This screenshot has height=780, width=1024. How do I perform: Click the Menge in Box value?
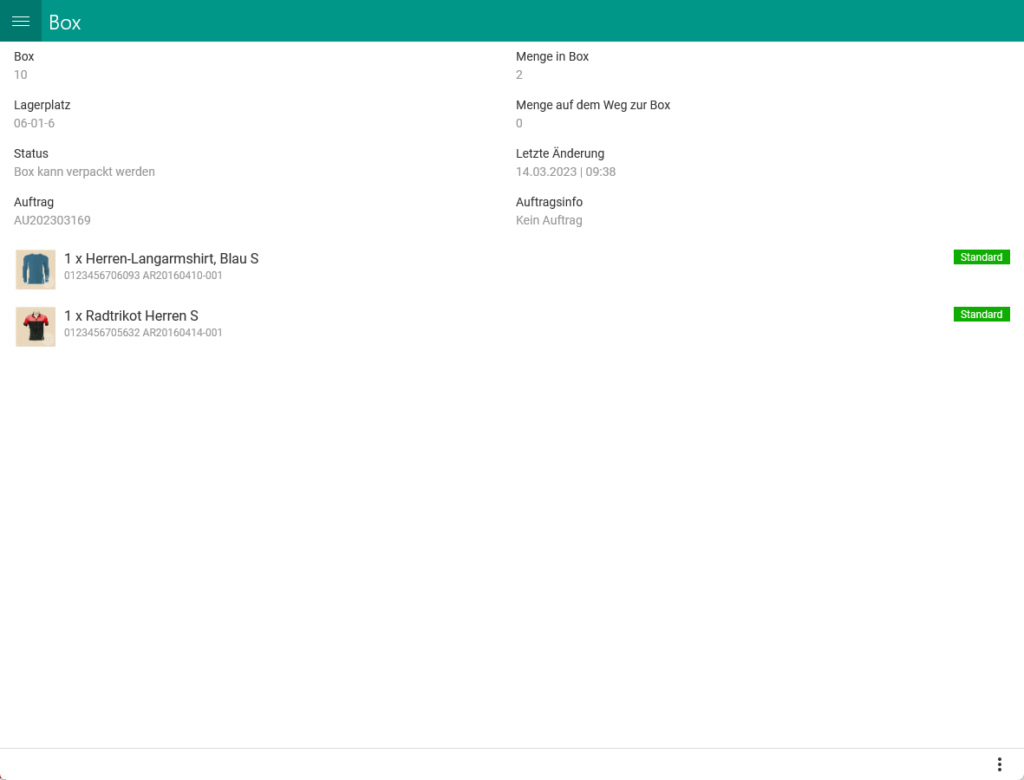(x=518, y=74)
